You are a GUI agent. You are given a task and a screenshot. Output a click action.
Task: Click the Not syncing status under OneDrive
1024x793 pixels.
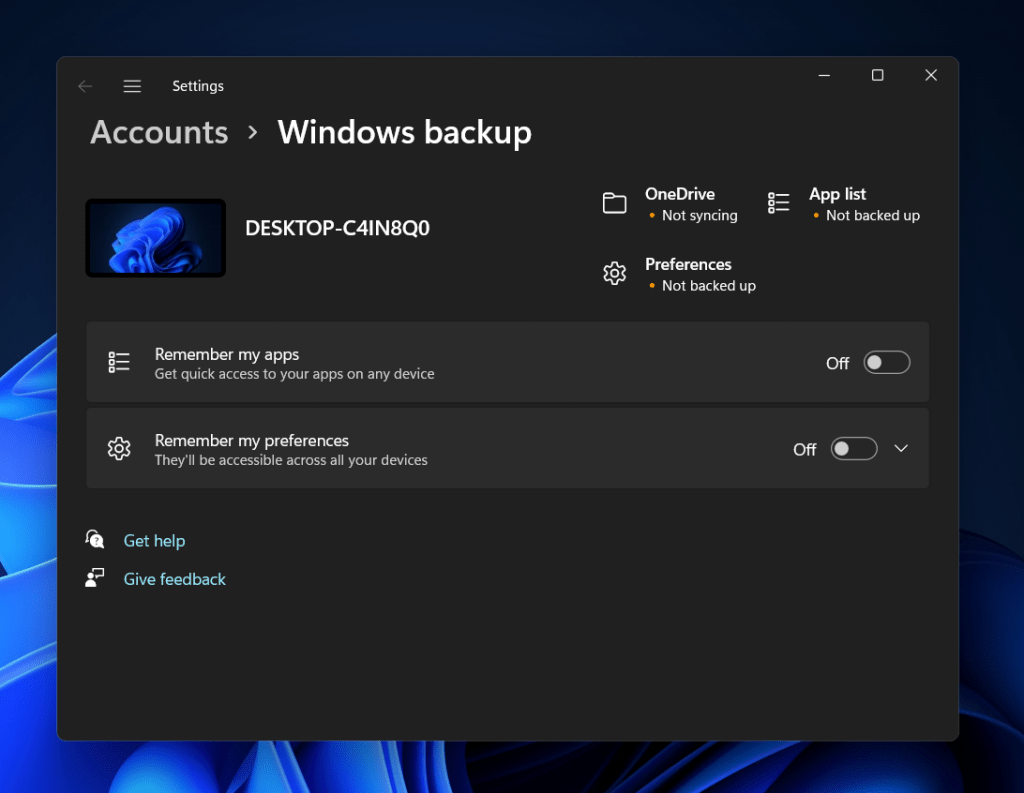[x=699, y=215]
